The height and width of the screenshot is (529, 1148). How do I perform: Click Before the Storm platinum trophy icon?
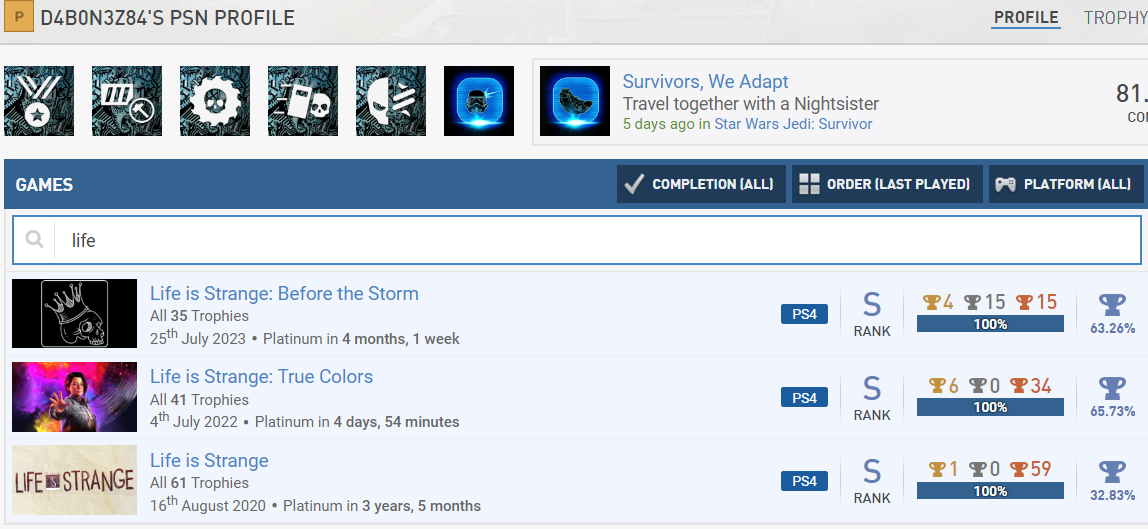click(1112, 304)
